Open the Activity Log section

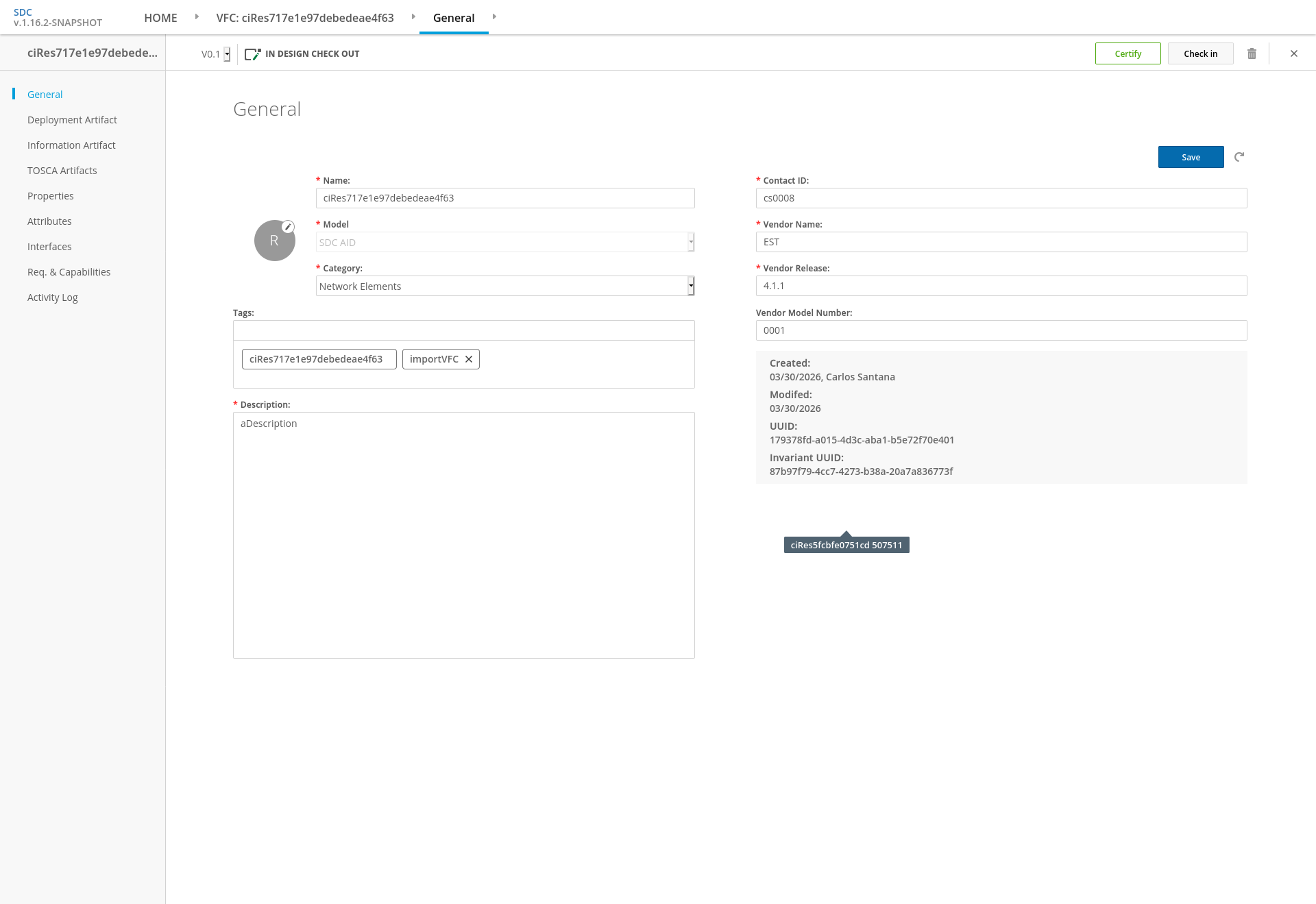pyautogui.click(x=52, y=297)
